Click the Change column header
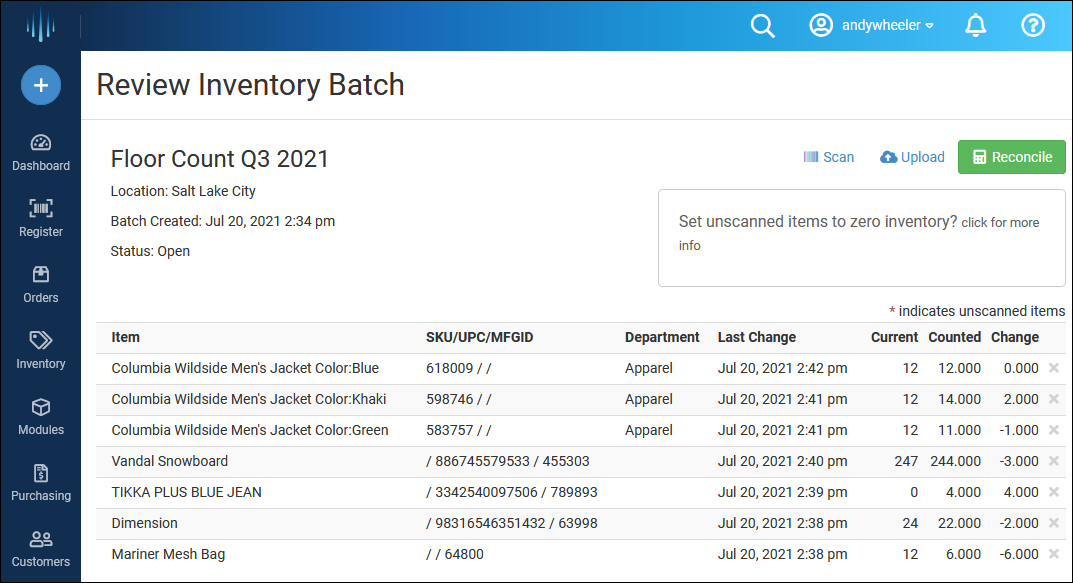Screen dimensions: 1073x583 pyautogui.click(x=1015, y=337)
